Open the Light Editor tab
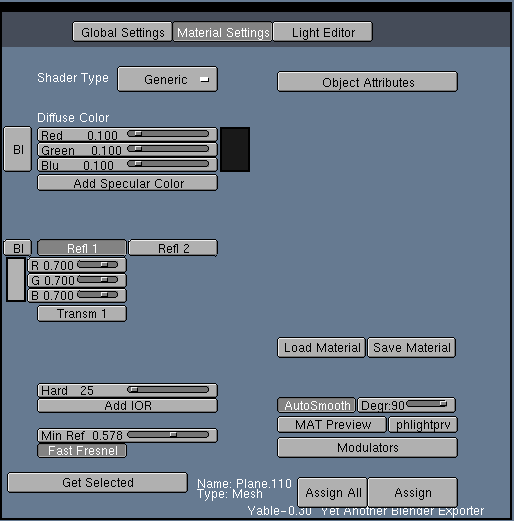The width and height of the screenshot is (514, 521). coord(322,32)
